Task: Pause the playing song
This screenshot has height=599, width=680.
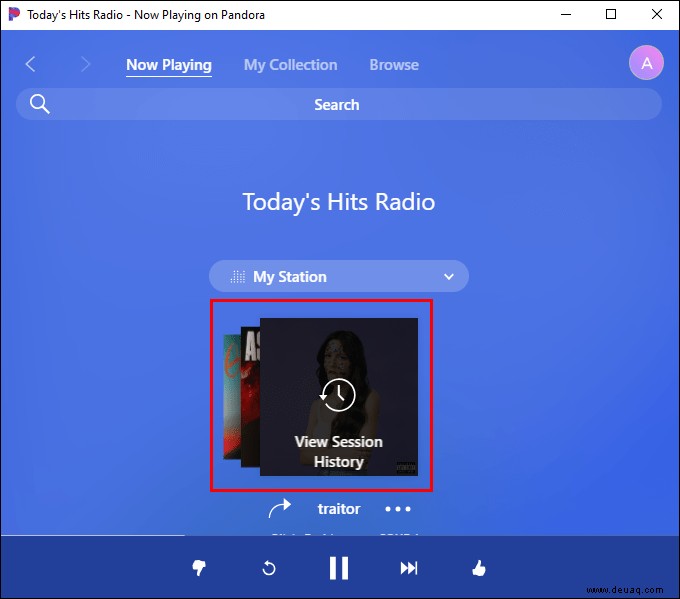Action: [339, 568]
